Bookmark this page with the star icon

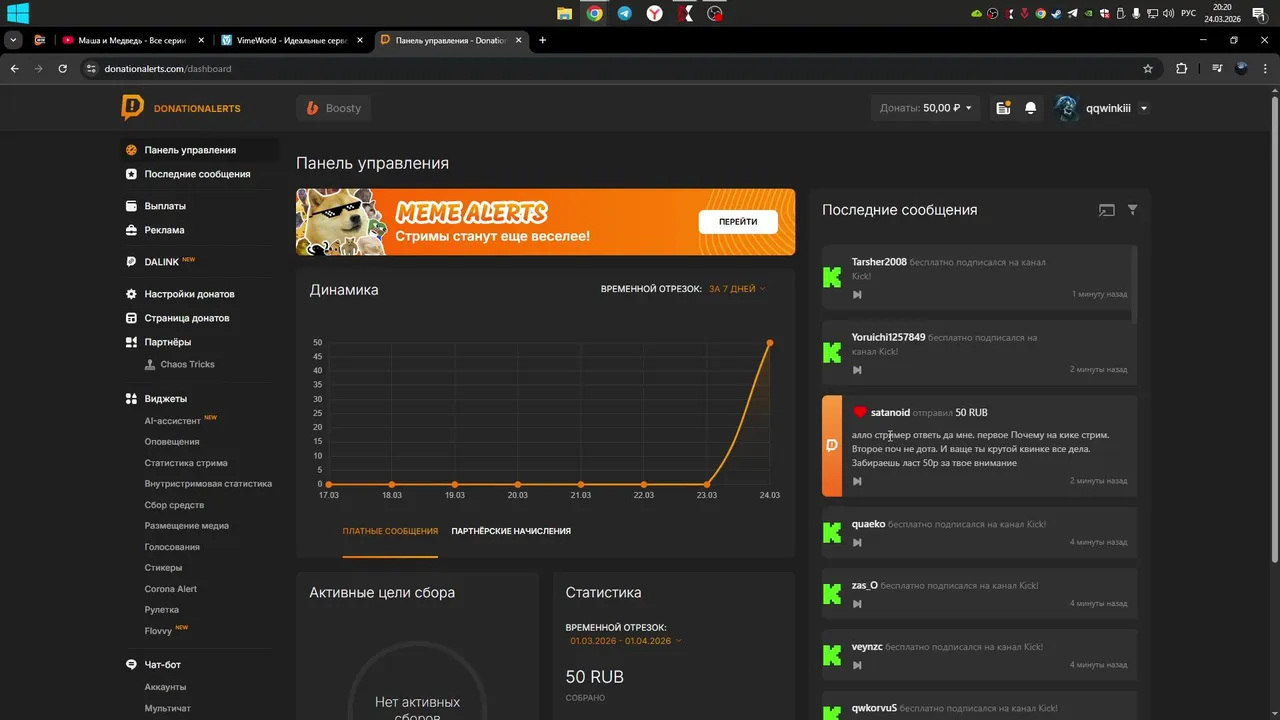(1148, 69)
